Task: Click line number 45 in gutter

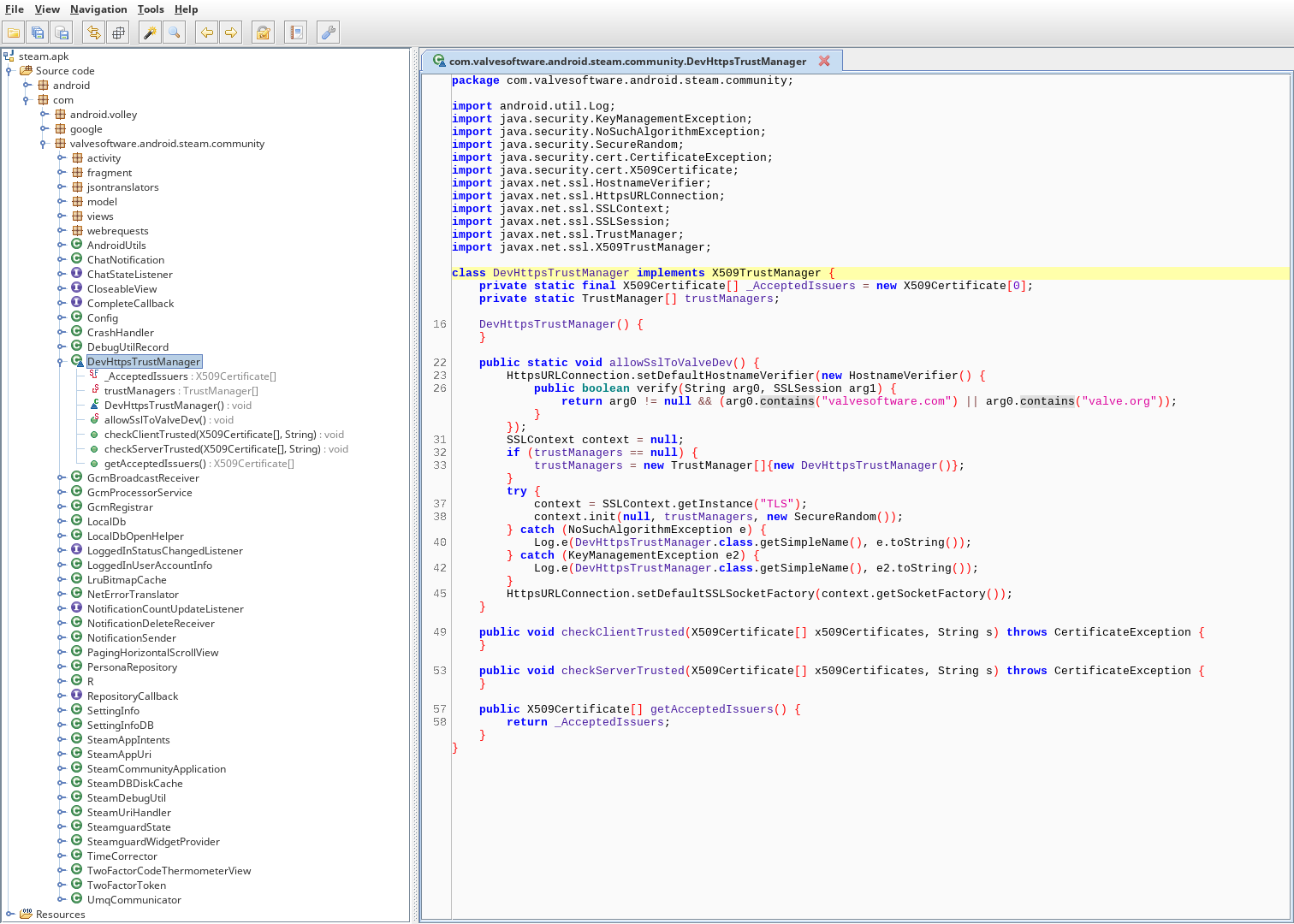Action: [x=440, y=594]
